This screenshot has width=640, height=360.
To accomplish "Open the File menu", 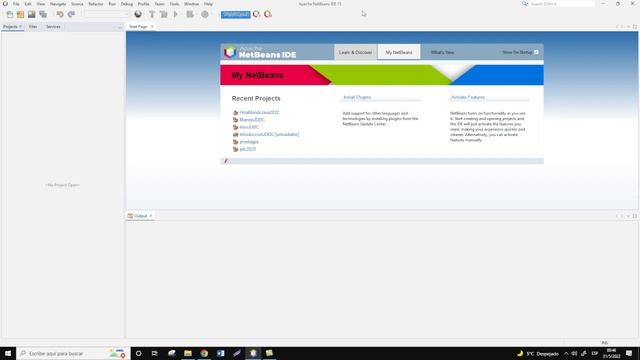I will [x=16, y=4].
